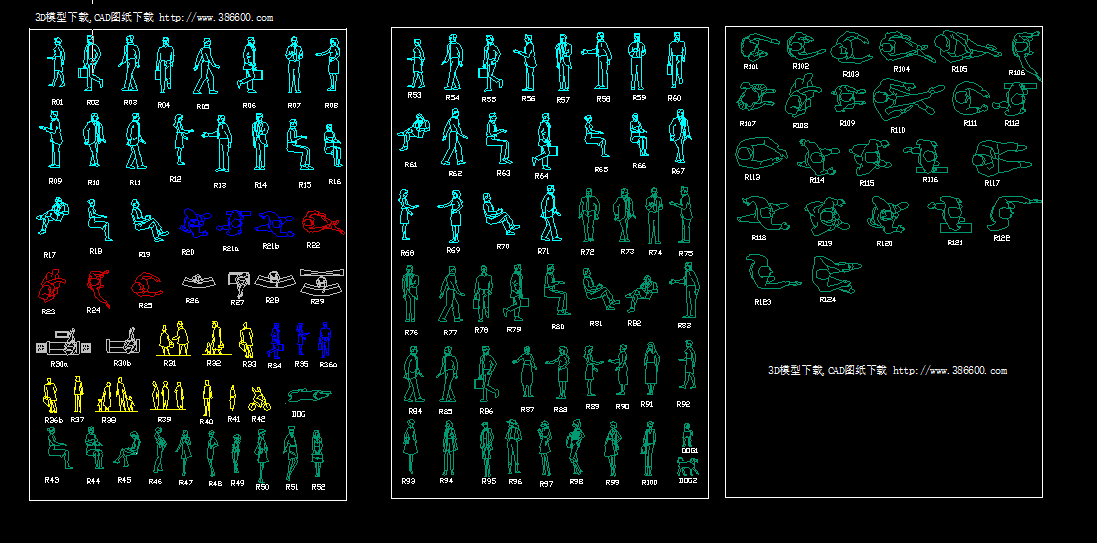
Task: Select the plan-view figure above R123
Action: 772,274
